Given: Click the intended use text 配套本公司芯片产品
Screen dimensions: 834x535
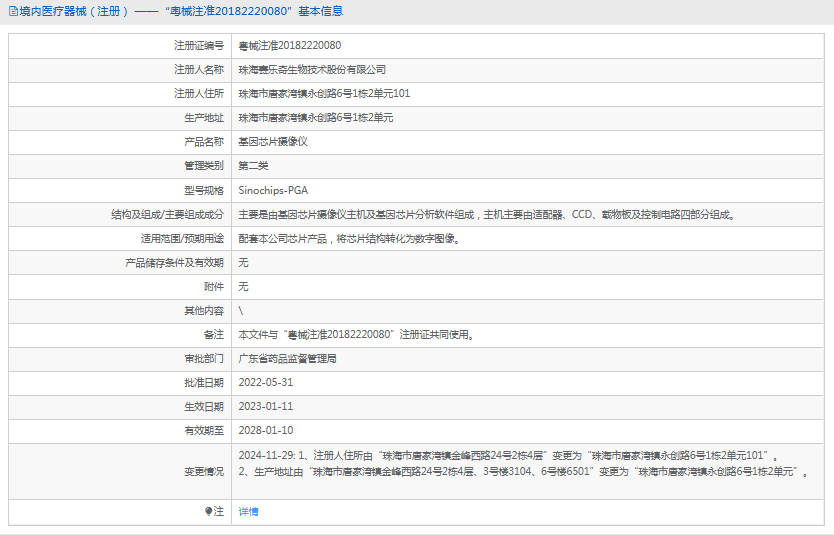Looking at the screenshot, I should [x=349, y=238].
